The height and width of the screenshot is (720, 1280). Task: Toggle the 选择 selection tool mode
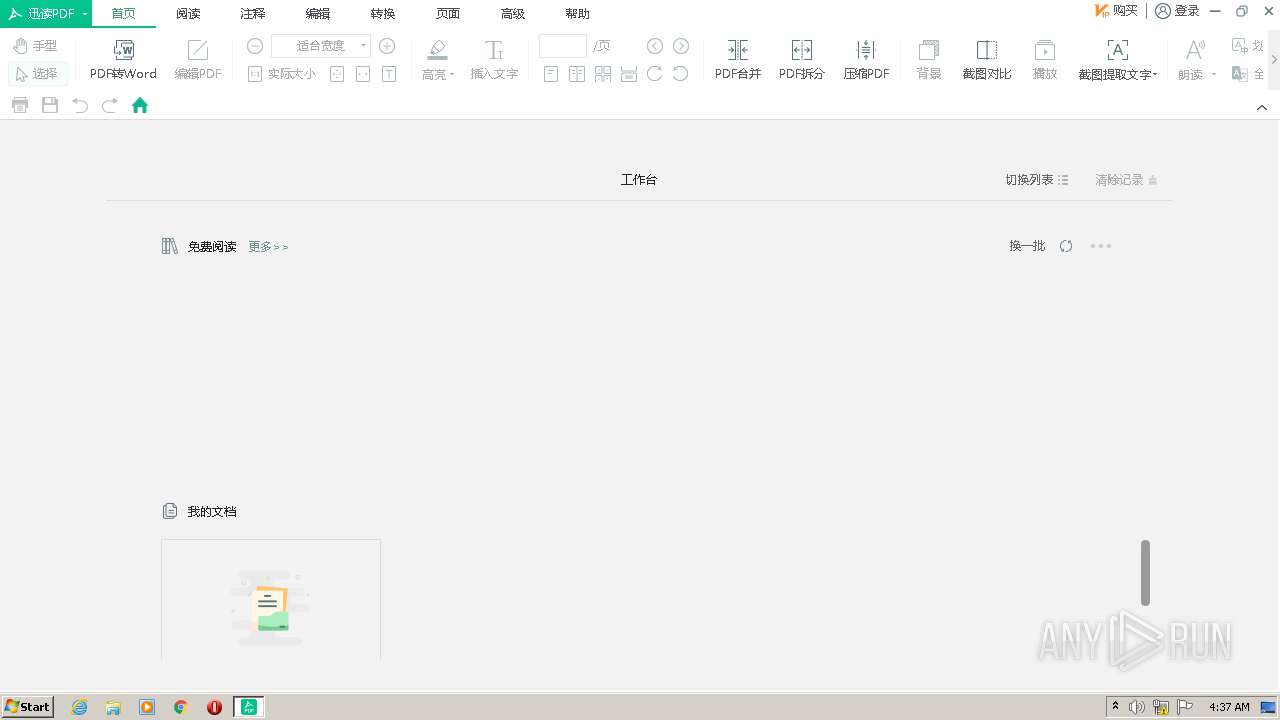pyautogui.click(x=37, y=73)
